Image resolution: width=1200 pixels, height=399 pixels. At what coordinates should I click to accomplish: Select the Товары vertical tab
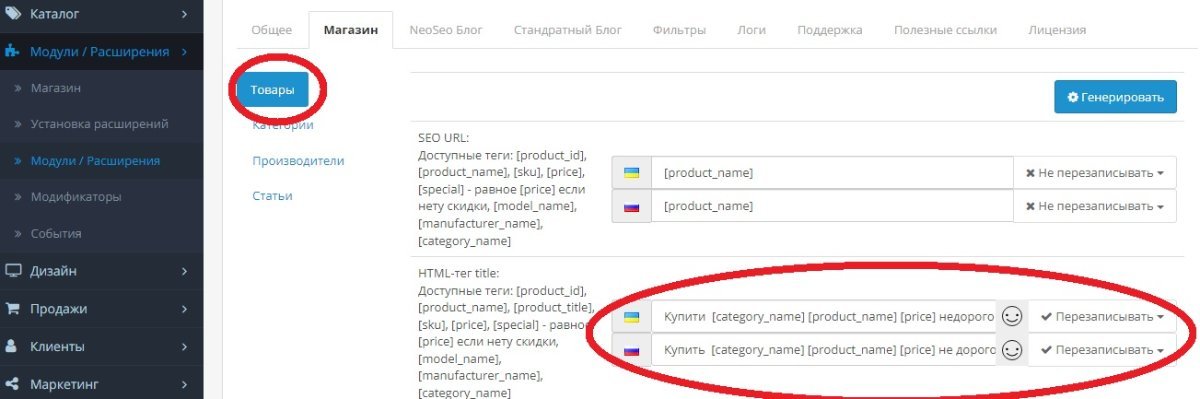[273, 90]
